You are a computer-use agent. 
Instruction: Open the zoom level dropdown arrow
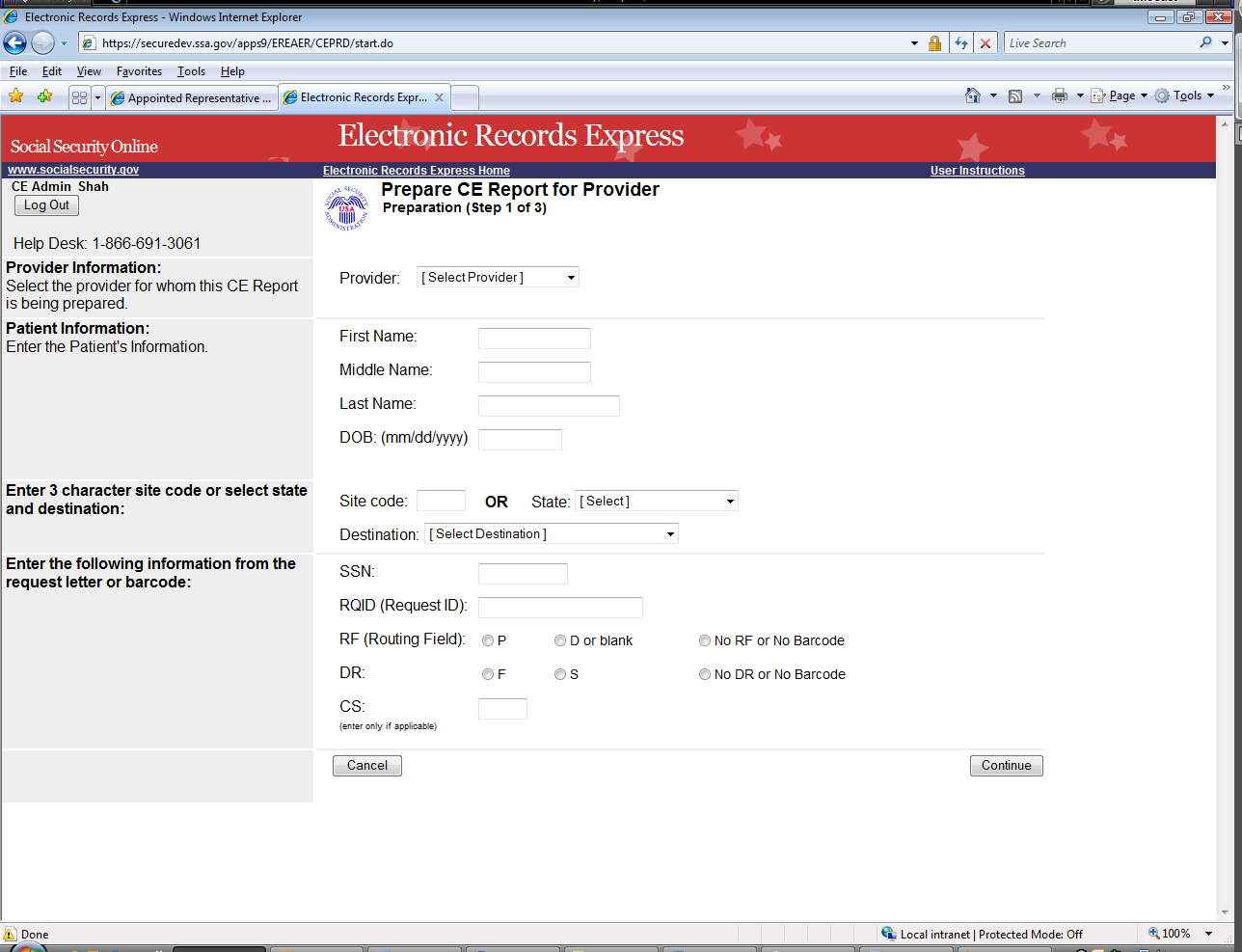[x=1208, y=934]
